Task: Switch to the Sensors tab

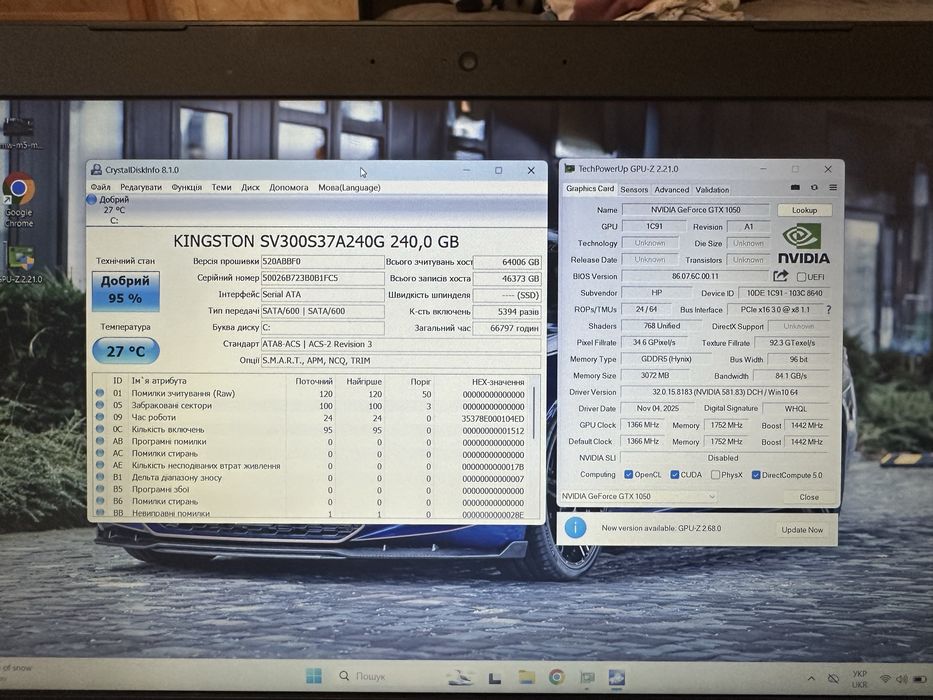Action: pos(634,189)
